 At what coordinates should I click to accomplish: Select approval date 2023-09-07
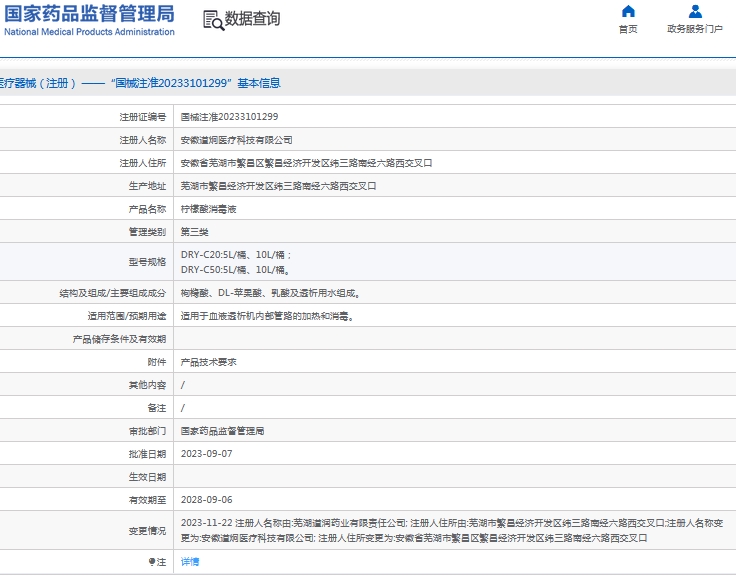coord(207,454)
